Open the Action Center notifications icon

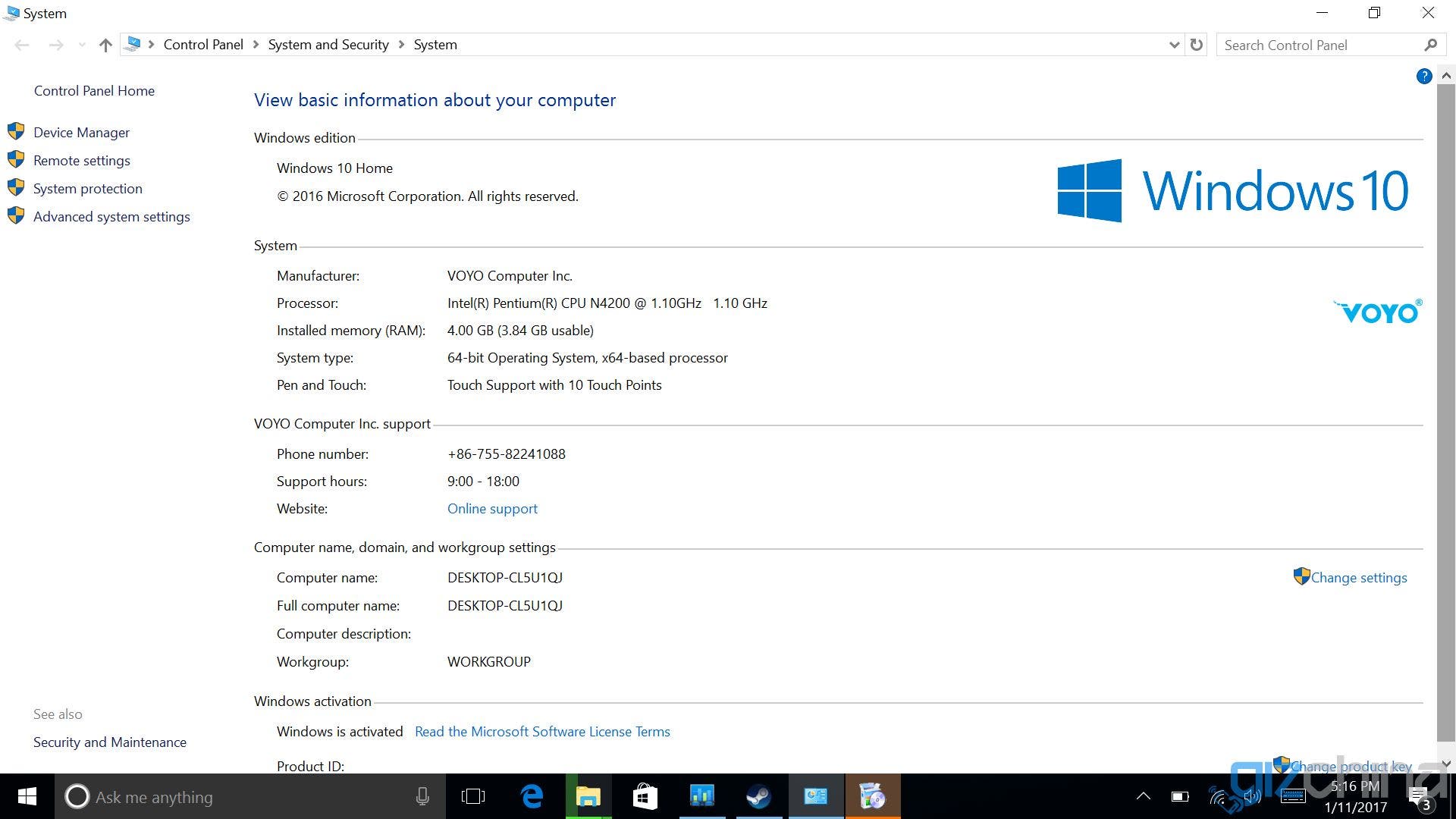(1420, 797)
